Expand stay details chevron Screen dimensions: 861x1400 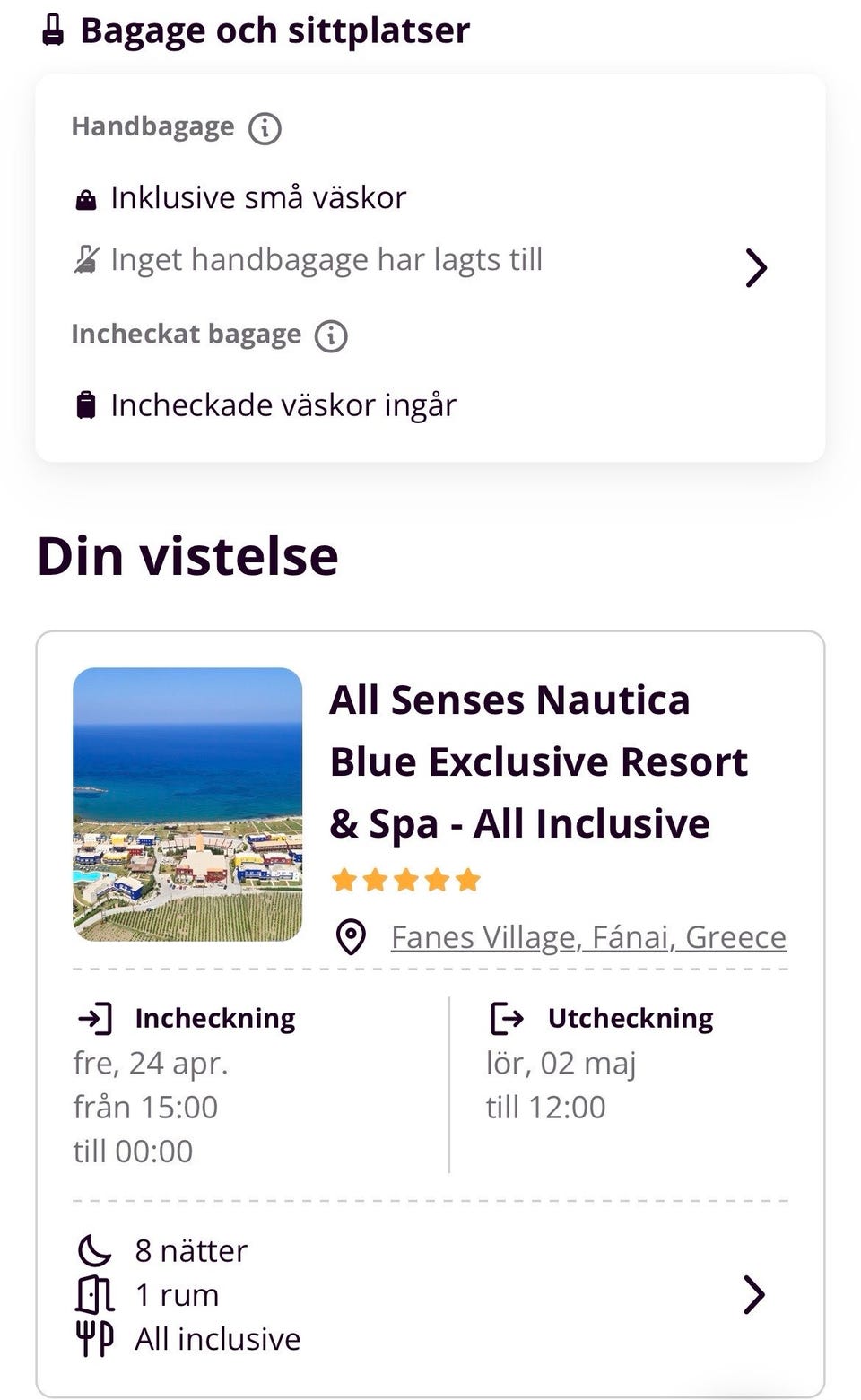pyautogui.click(x=754, y=1294)
